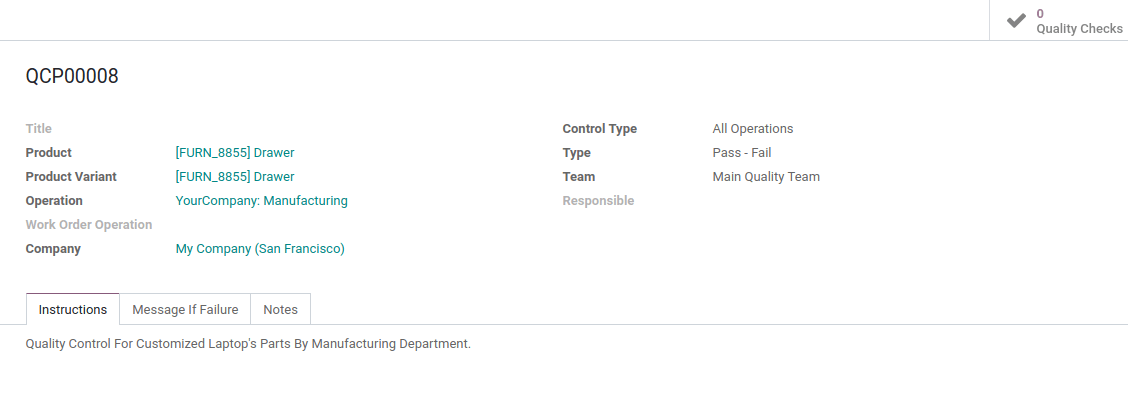
Task: Click the Quality Checks checkmark icon
Action: (x=1016, y=20)
